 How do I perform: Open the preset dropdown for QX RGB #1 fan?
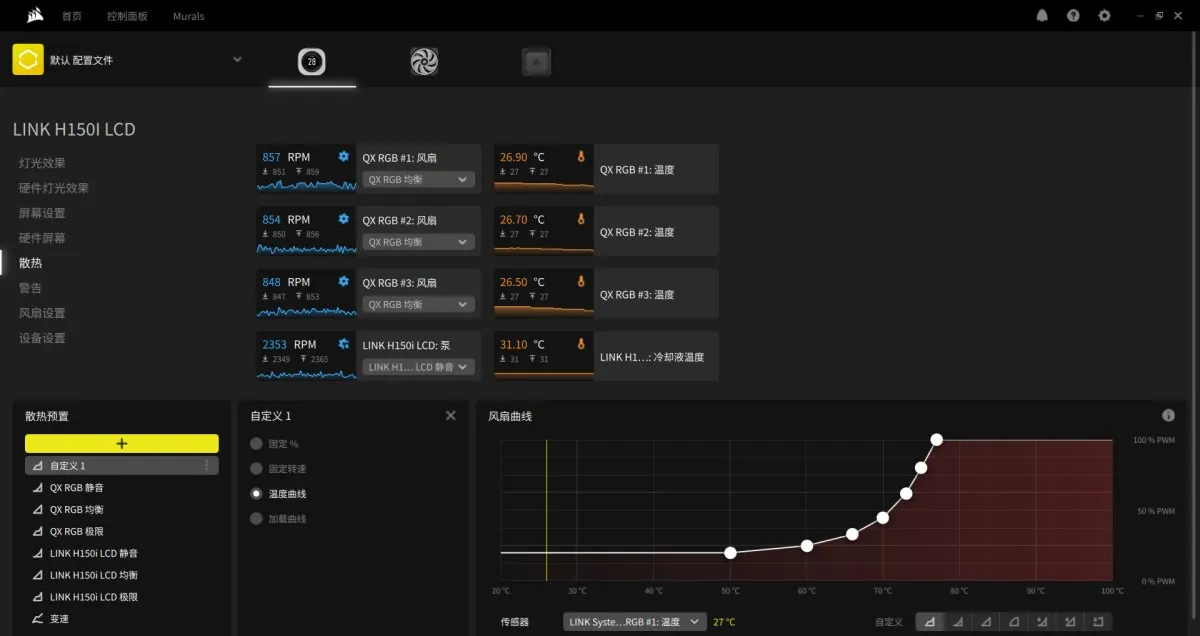[x=418, y=180]
